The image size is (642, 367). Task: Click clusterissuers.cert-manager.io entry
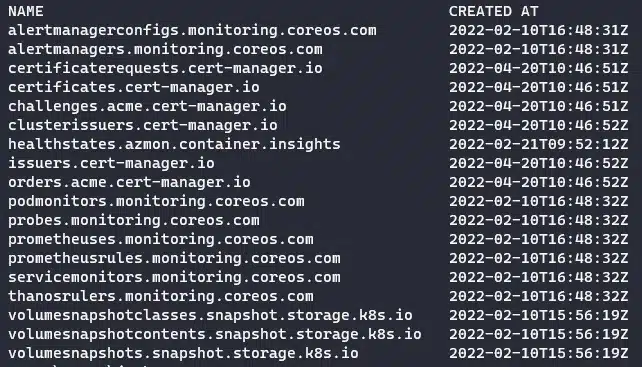coord(143,125)
